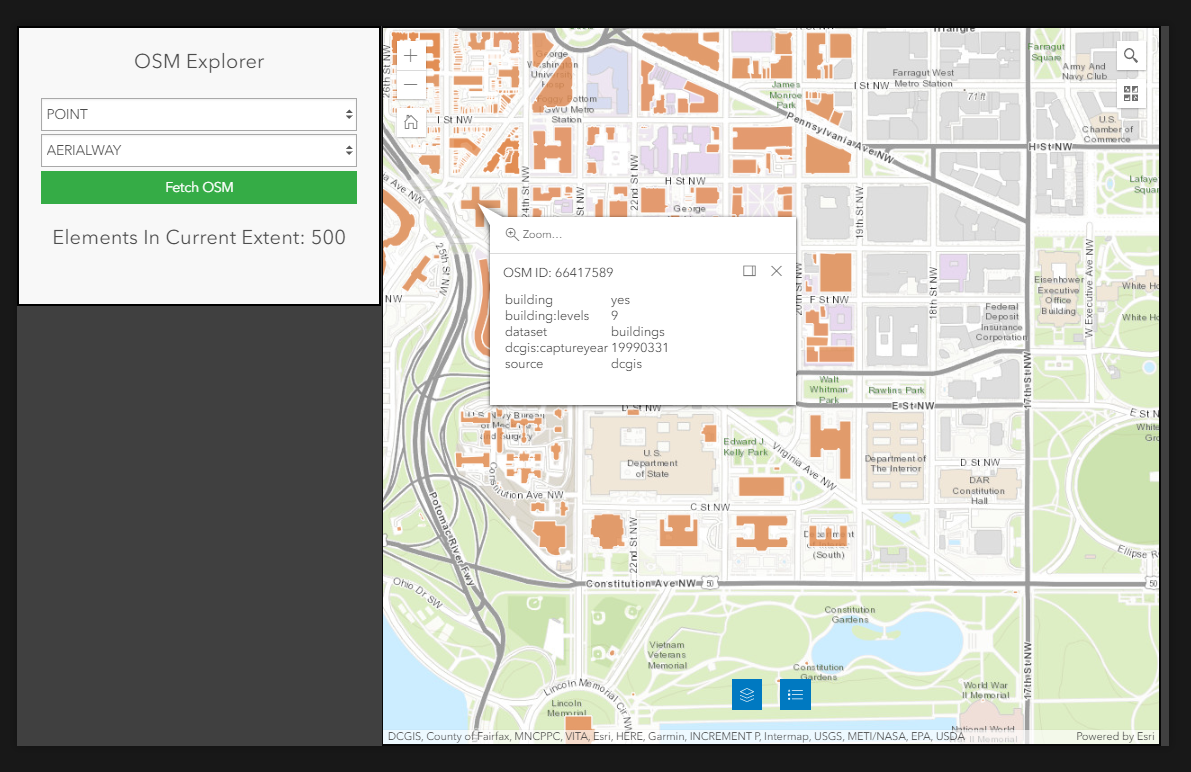Close the OSM ID popup
The height and width of the screenshot is (772, 1191).
click(x=776, y=271)
